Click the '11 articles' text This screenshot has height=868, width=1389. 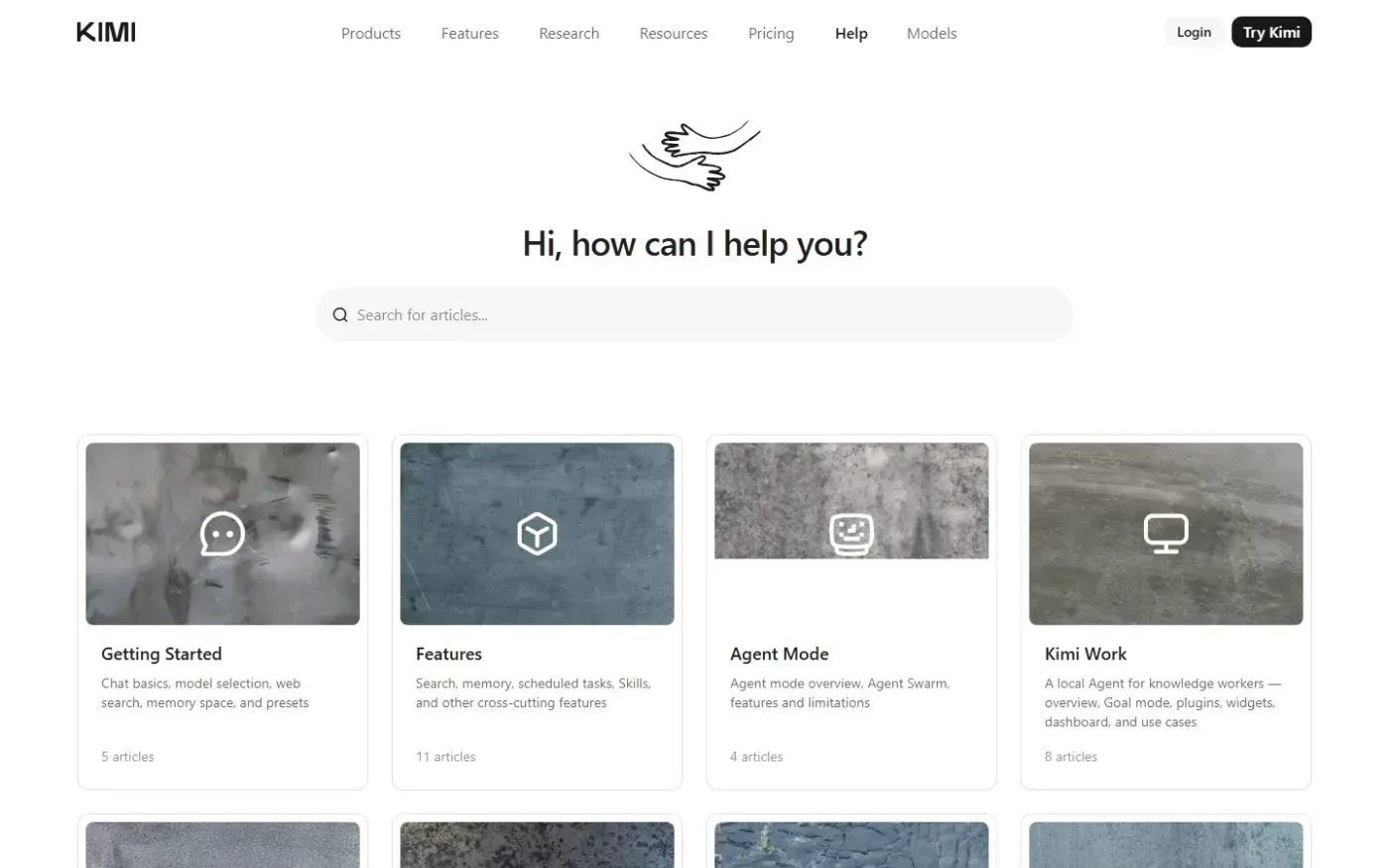[445, 757]
